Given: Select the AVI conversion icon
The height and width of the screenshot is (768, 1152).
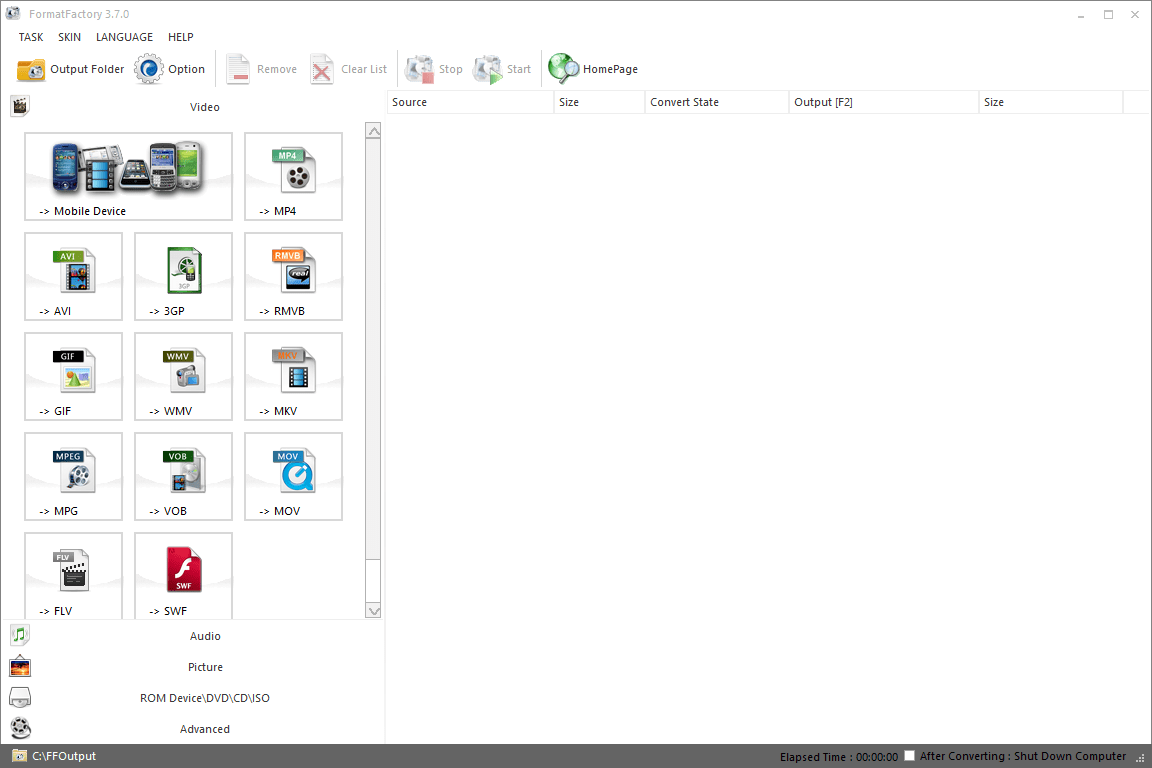Looking at the screenshot, I should (73, 277).
